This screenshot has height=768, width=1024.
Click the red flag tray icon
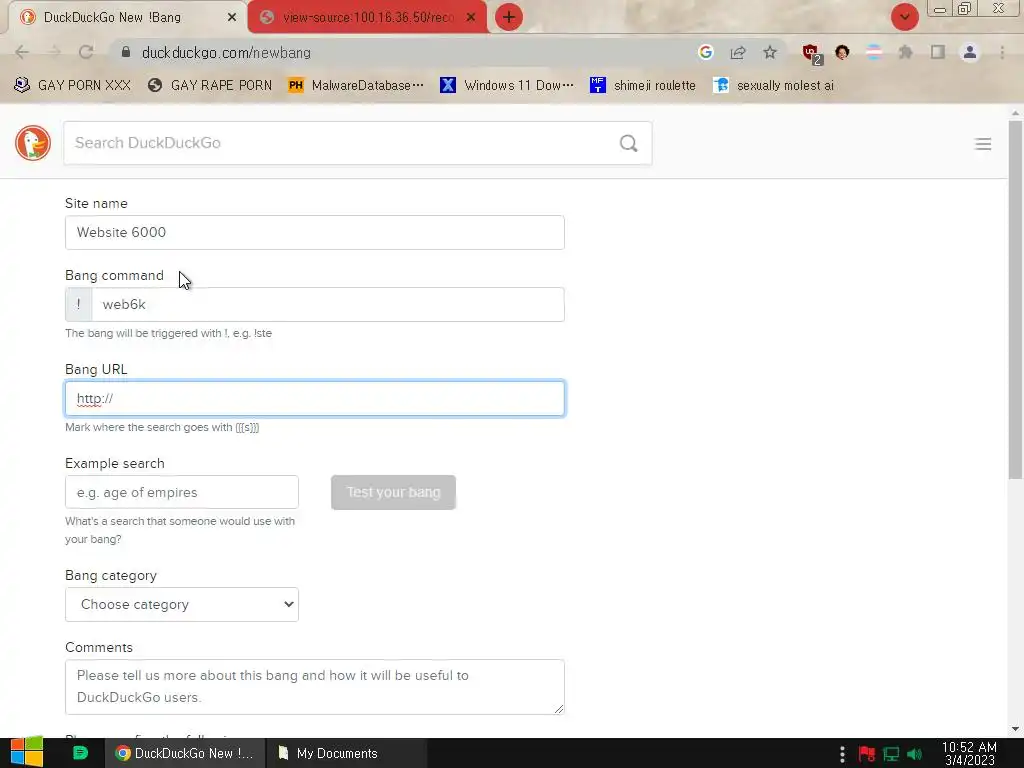click(867, 754)
